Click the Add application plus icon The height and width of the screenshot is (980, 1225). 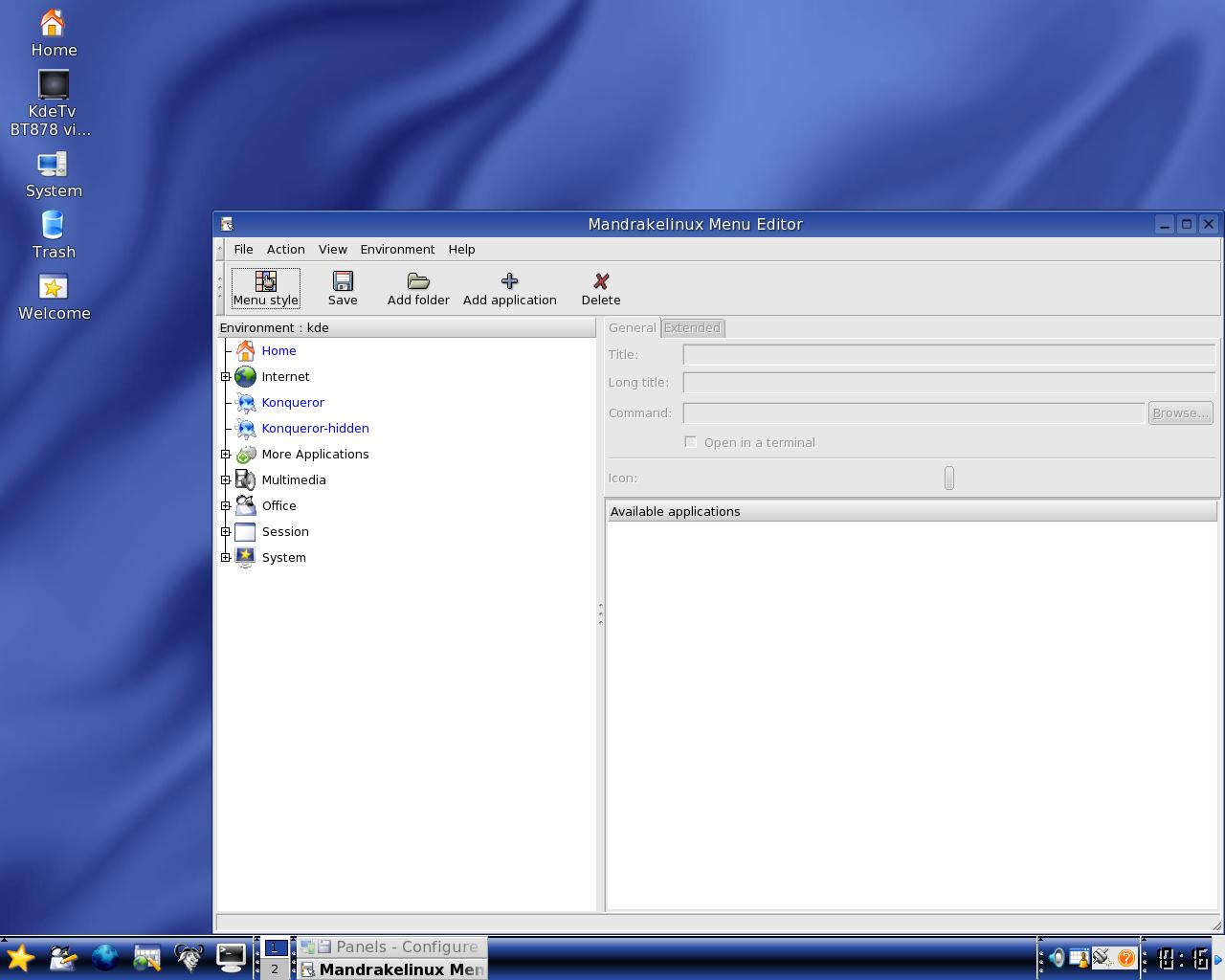[509, 280]
